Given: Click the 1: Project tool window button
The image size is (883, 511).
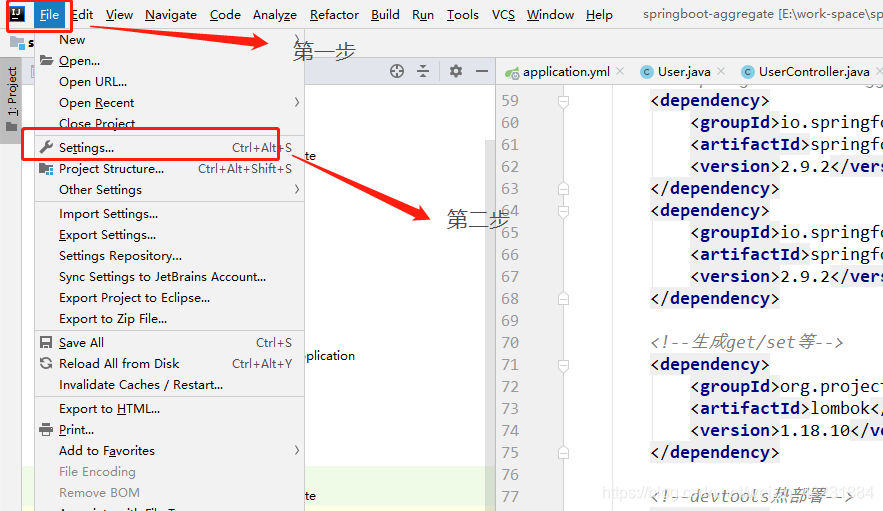Looking at the screenshot, I should [x=12, y=100].
